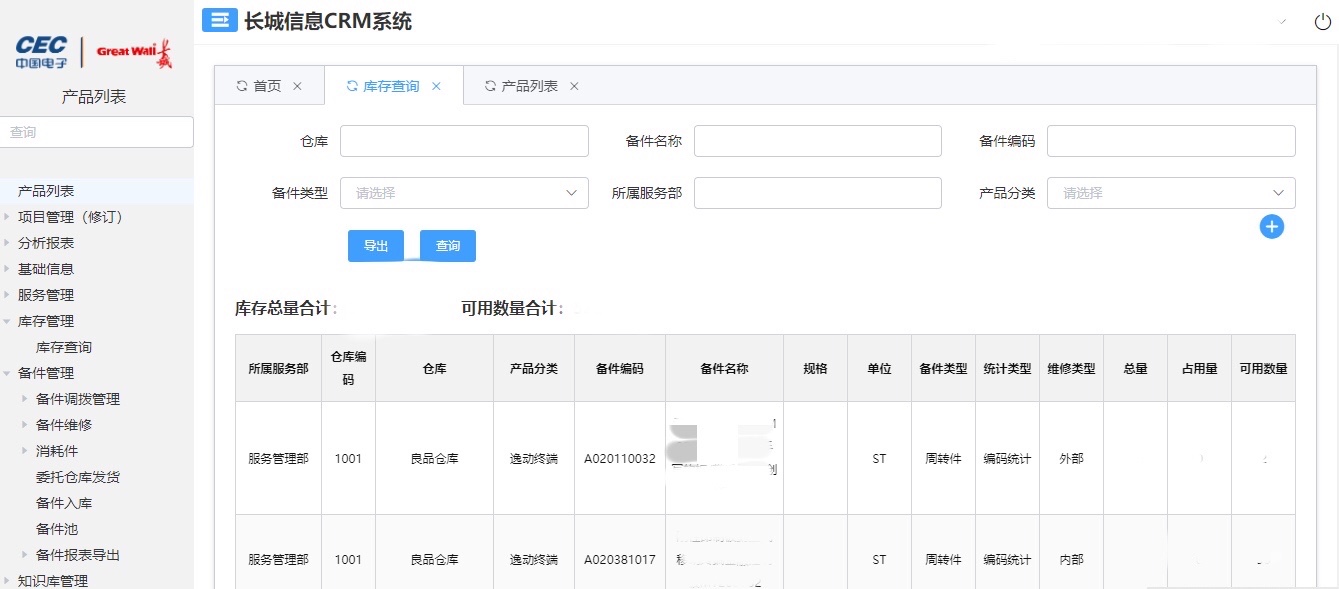Open the 产品分类 dropdown

click(1170, 193)
